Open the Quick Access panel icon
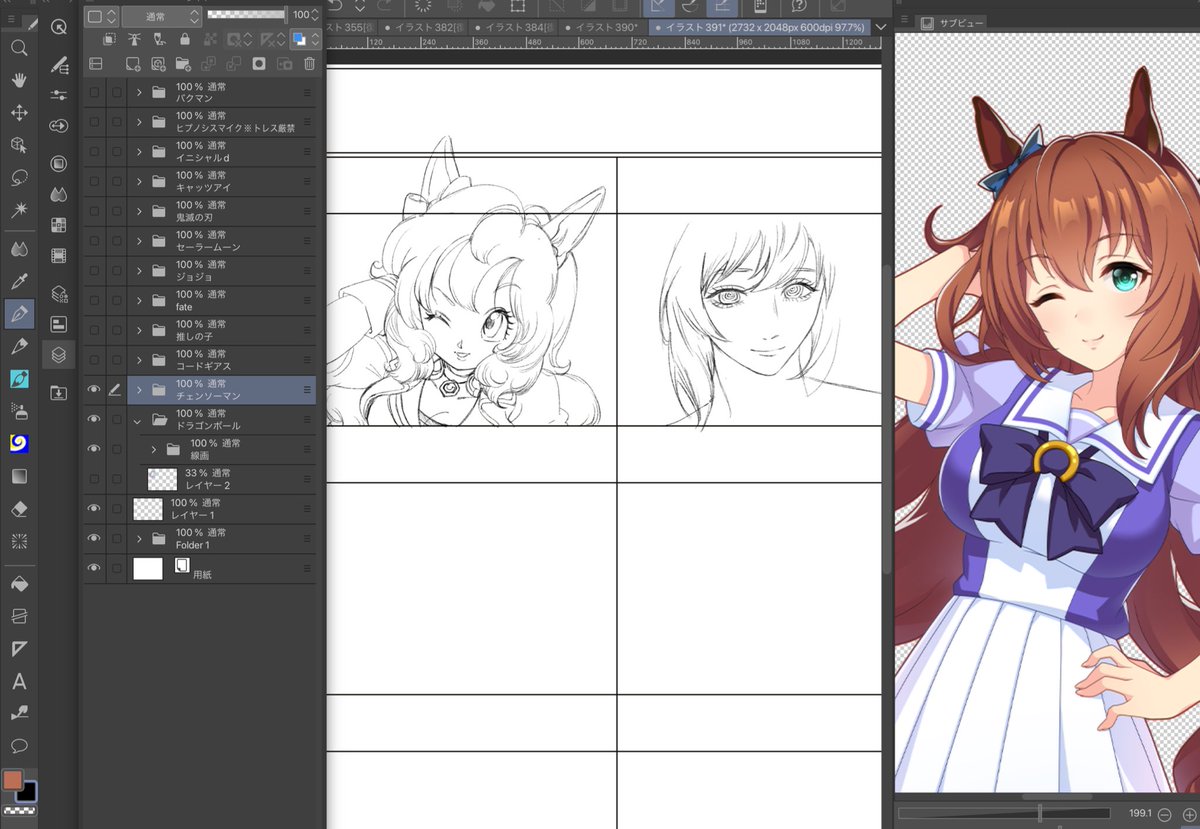This screenshot has height=829, width=1200. (x=59, y=28)
